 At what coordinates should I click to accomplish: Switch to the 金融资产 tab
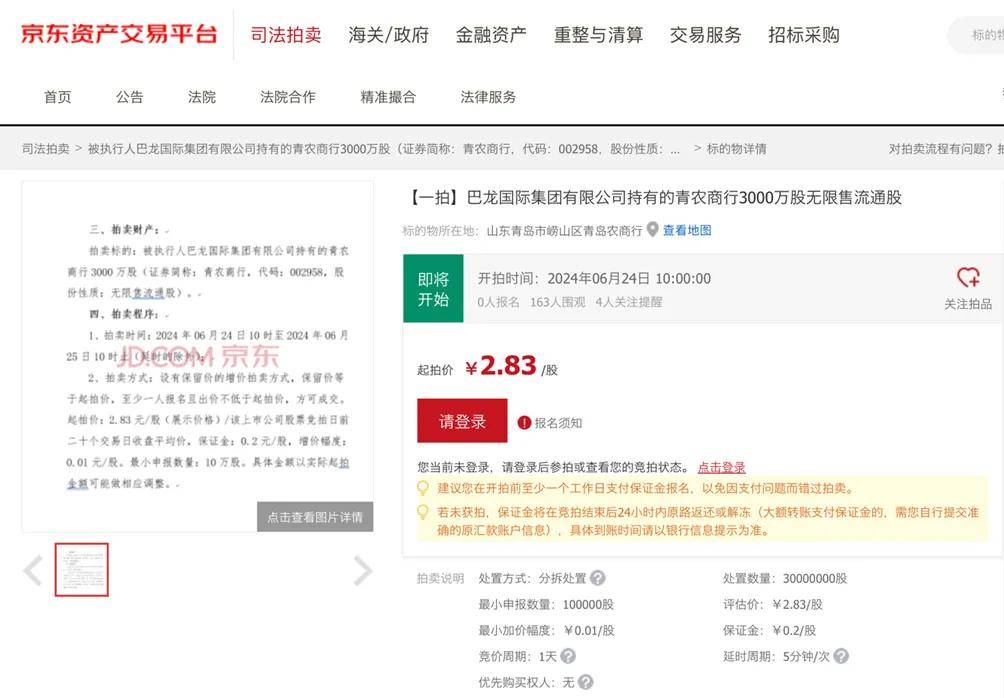click(x=493, y=33)
